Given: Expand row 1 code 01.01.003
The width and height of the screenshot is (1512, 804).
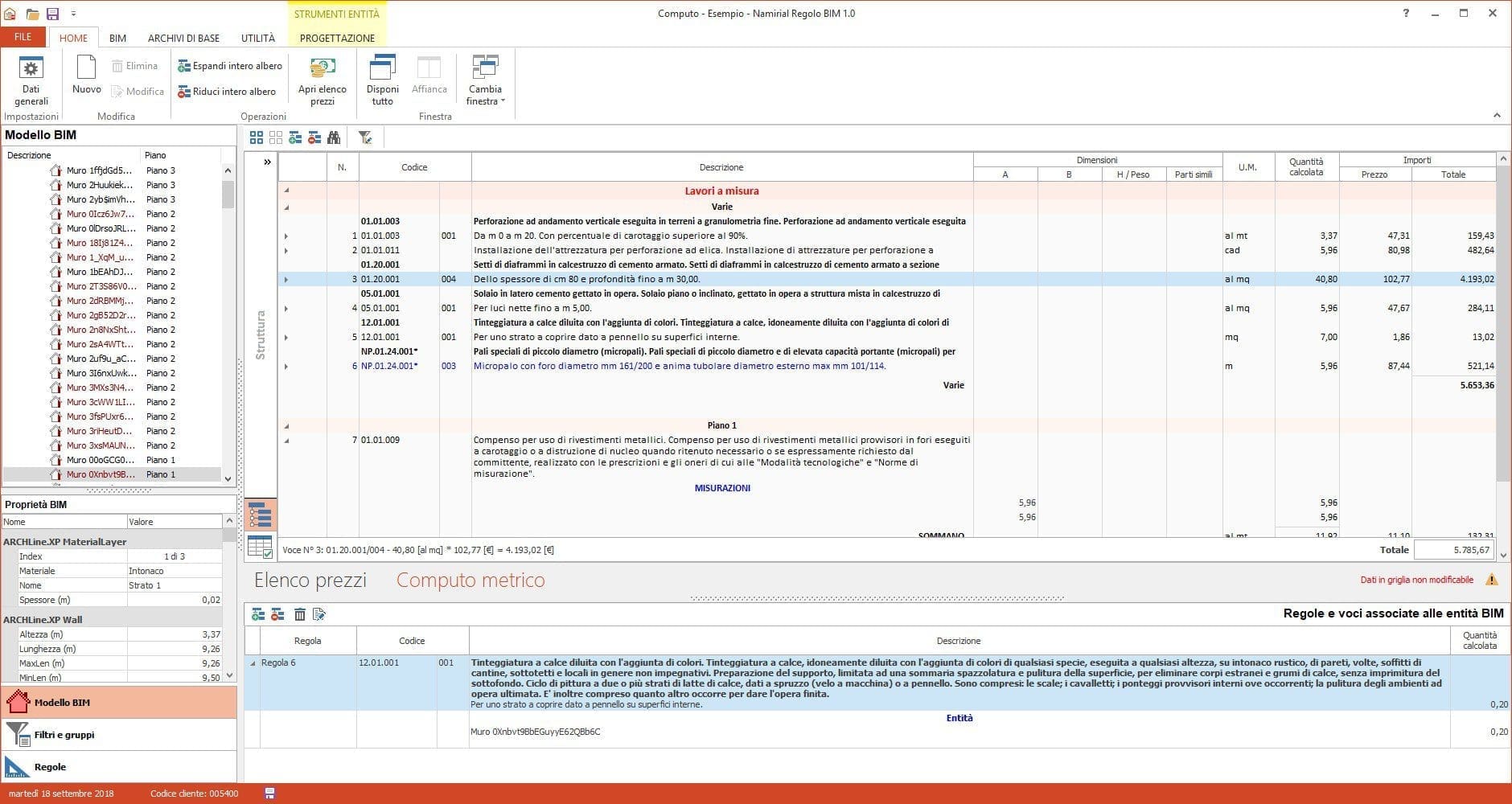Looking at the screenshot, I should 286,236.
